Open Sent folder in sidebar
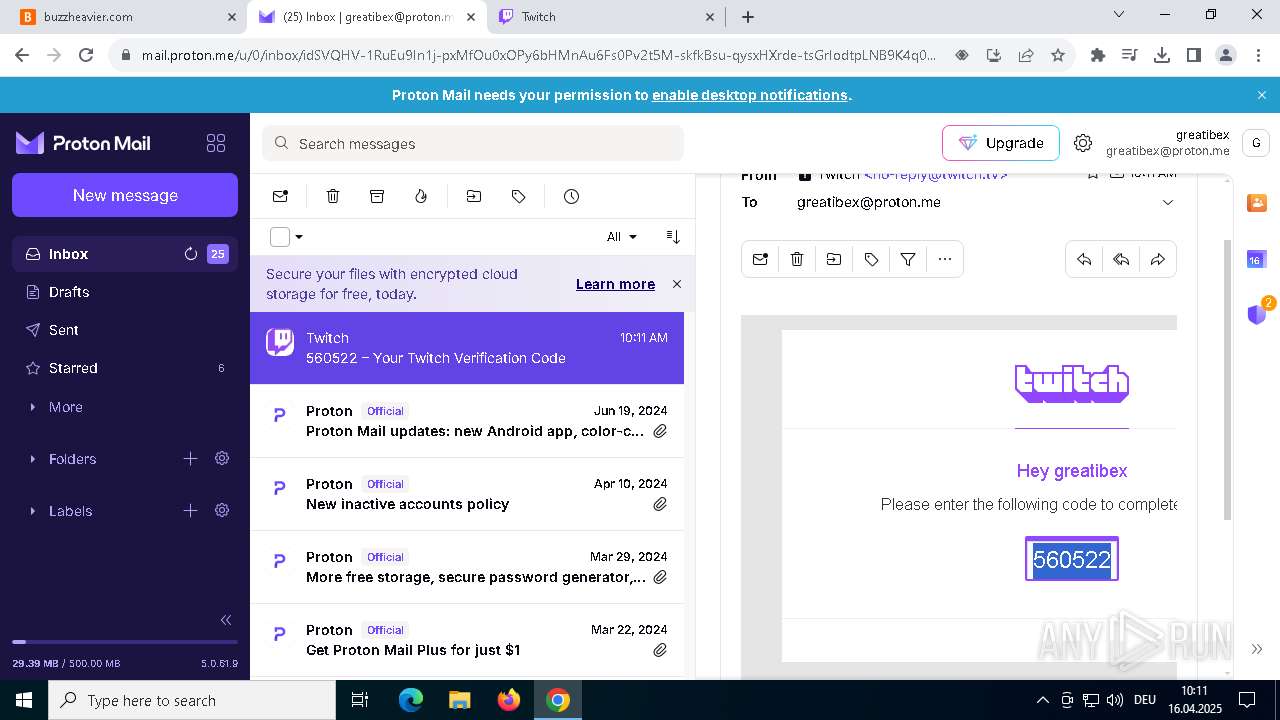1280x720 pixels. coord(125,330)
